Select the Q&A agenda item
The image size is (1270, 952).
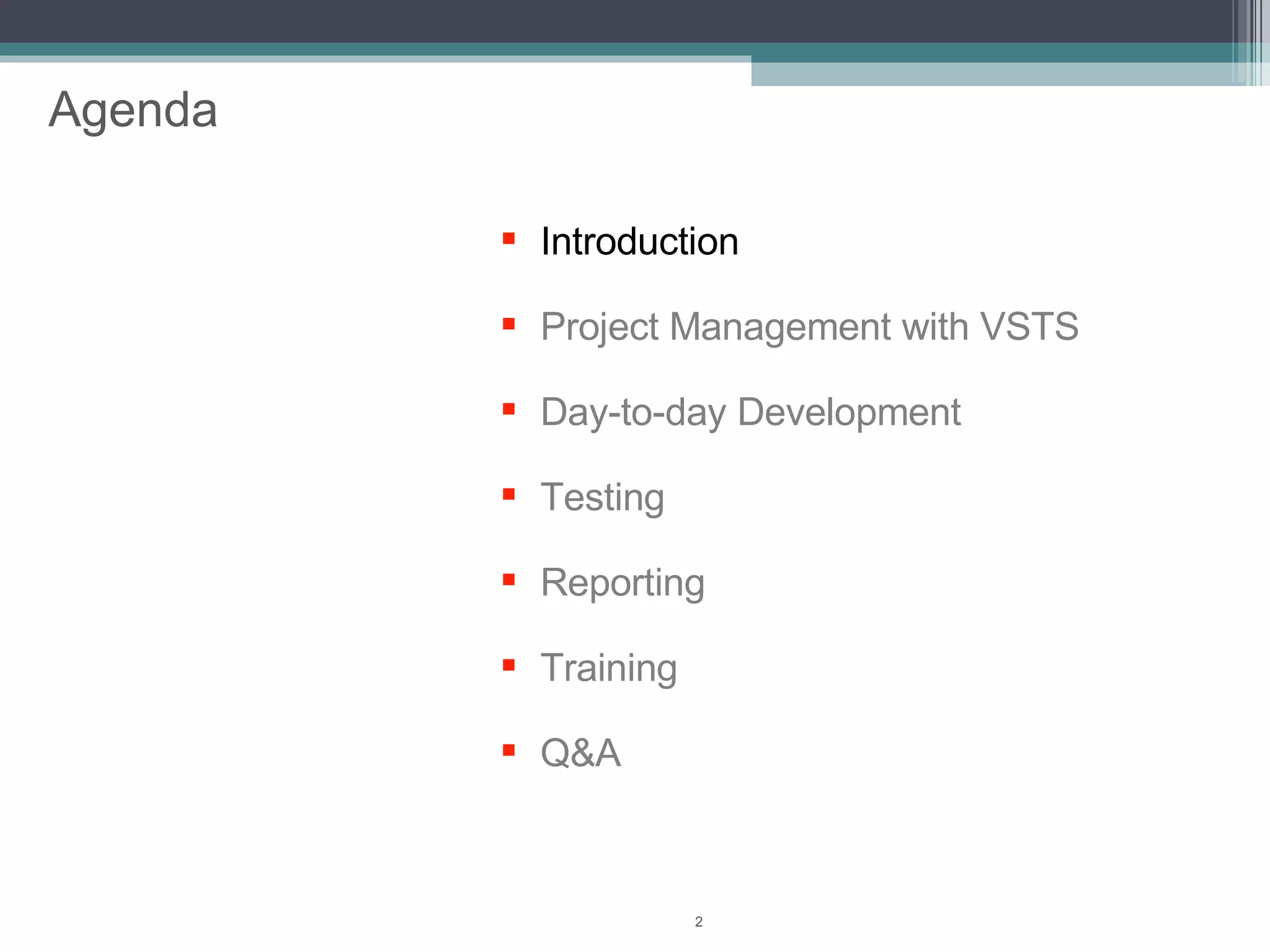580,753
